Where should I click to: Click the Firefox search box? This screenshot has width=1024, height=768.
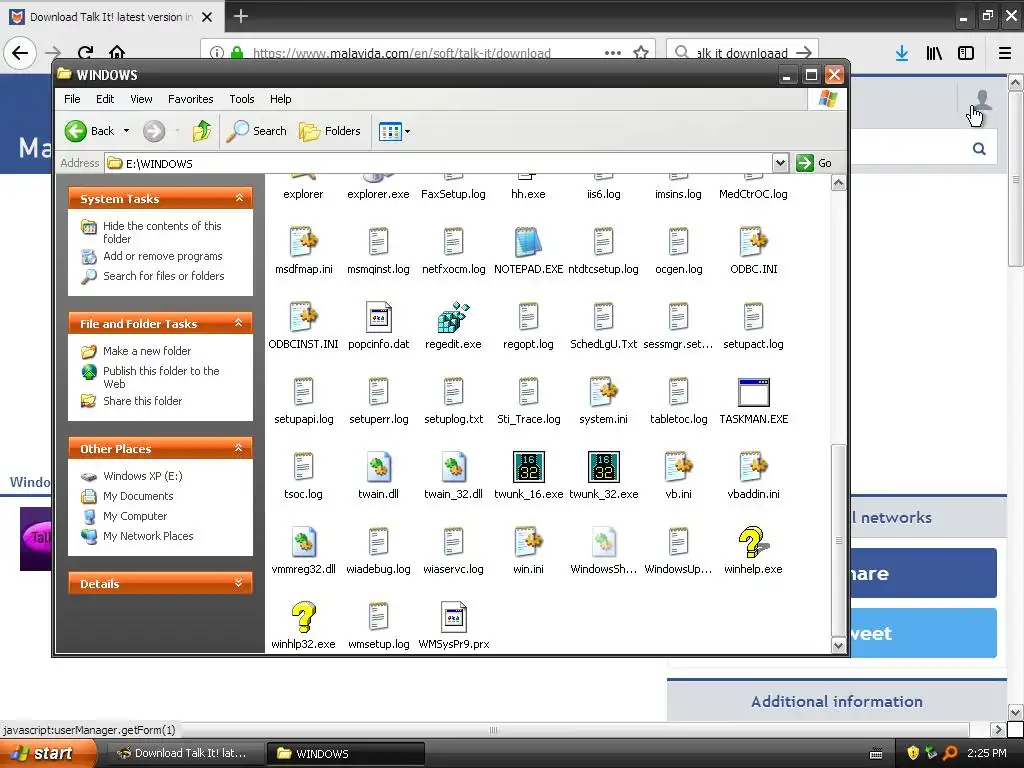pyautogui.click(x=741, y=52)
